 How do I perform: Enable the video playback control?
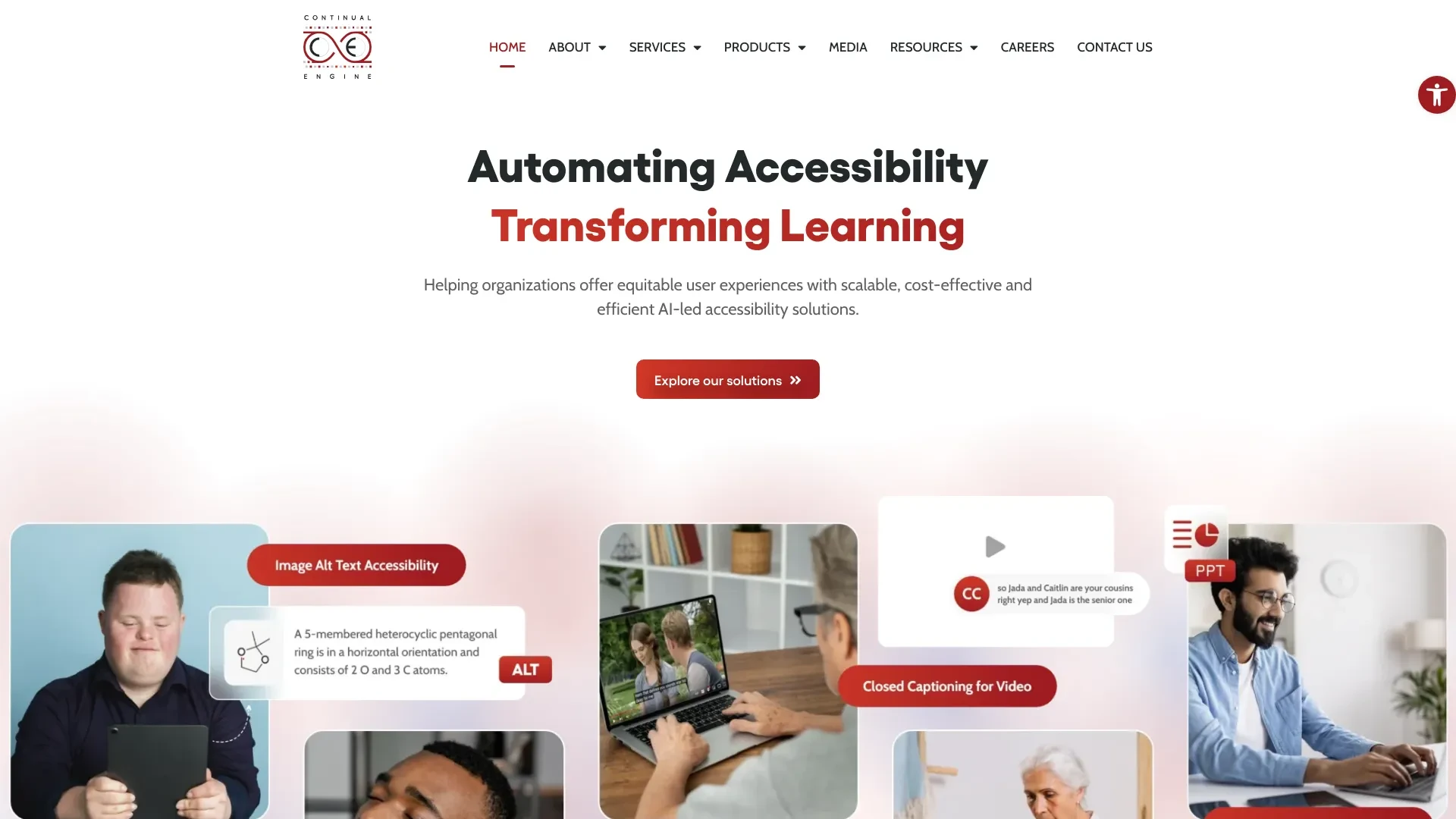(x=994, y=547)
